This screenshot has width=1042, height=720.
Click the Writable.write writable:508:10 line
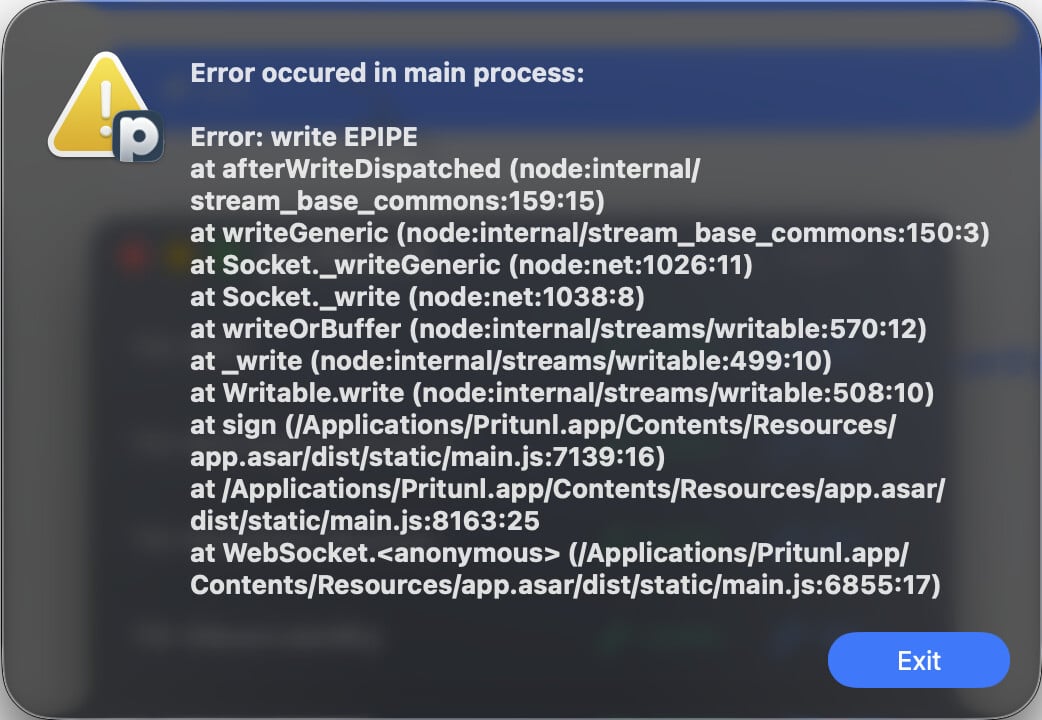(x=562, y=392)
